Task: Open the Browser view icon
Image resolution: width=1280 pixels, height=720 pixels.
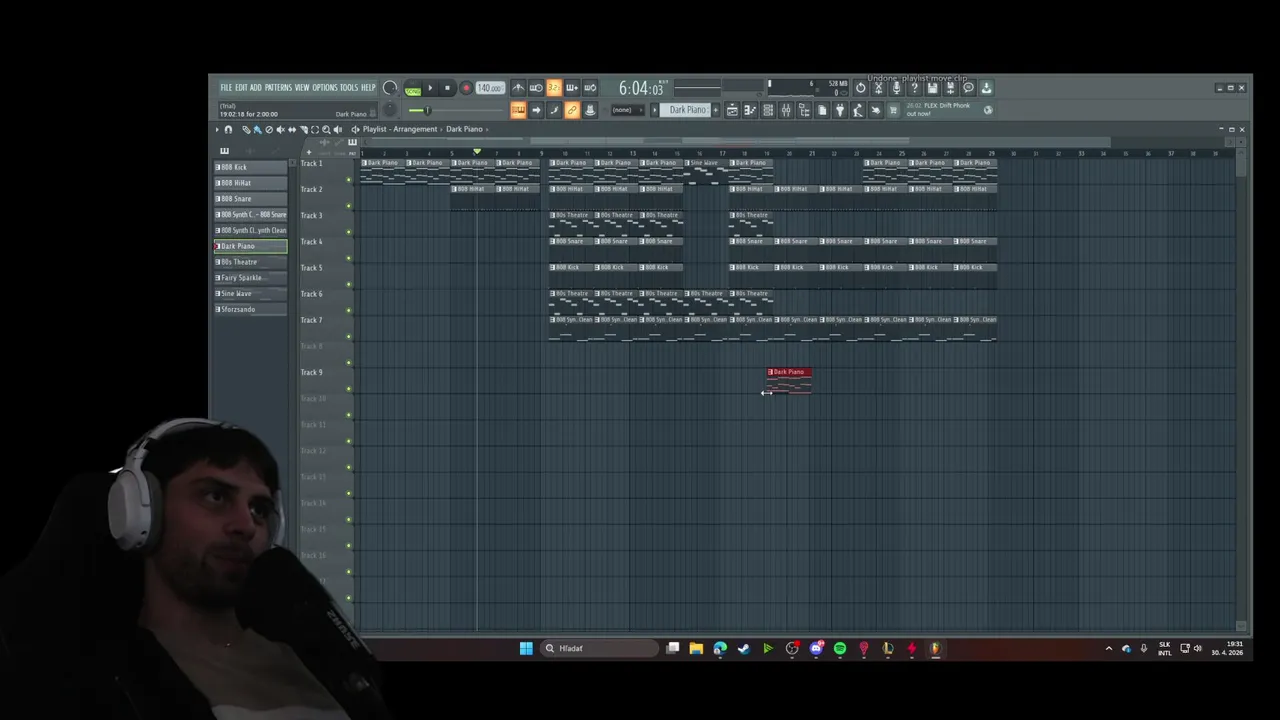Action: pyautogui.click(x=804, y=110)
